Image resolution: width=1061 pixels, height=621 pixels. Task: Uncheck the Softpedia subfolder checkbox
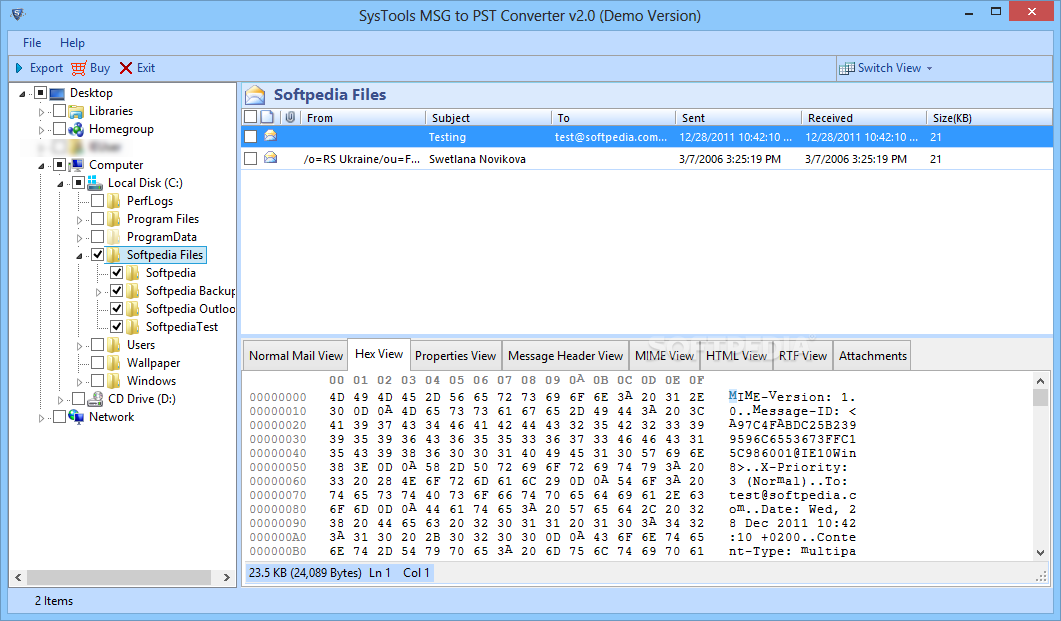pos(116,273)
